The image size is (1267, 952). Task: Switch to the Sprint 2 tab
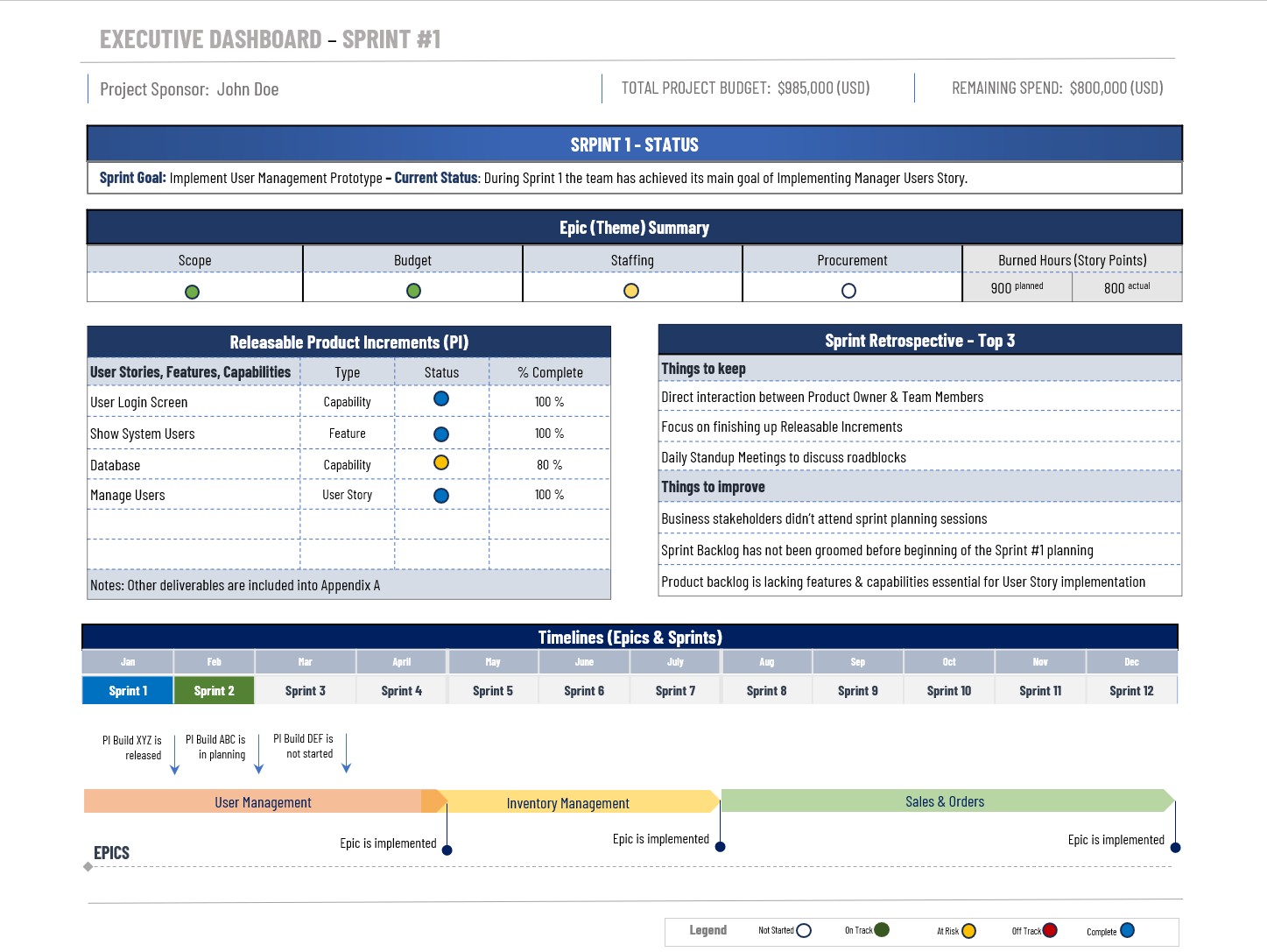coord(214,690)
